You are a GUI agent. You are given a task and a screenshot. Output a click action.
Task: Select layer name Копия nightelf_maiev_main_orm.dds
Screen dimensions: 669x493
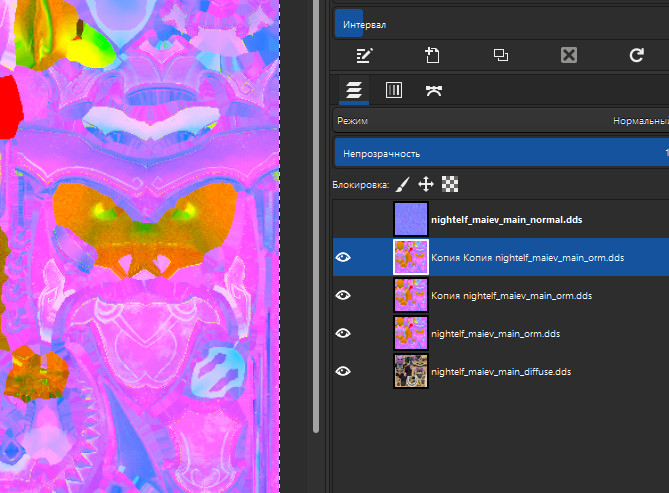click(x=512, y=296)
